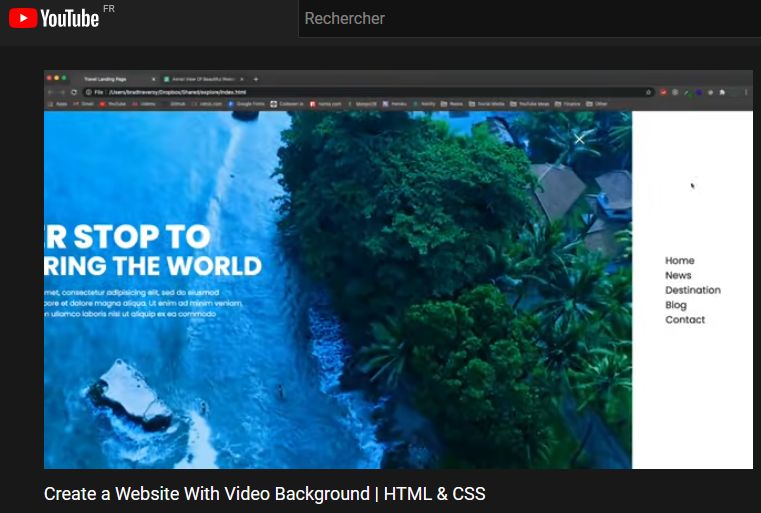761x513 pixels.
Task: Click the video title Create a Website With Video Background
Action: 264,494
